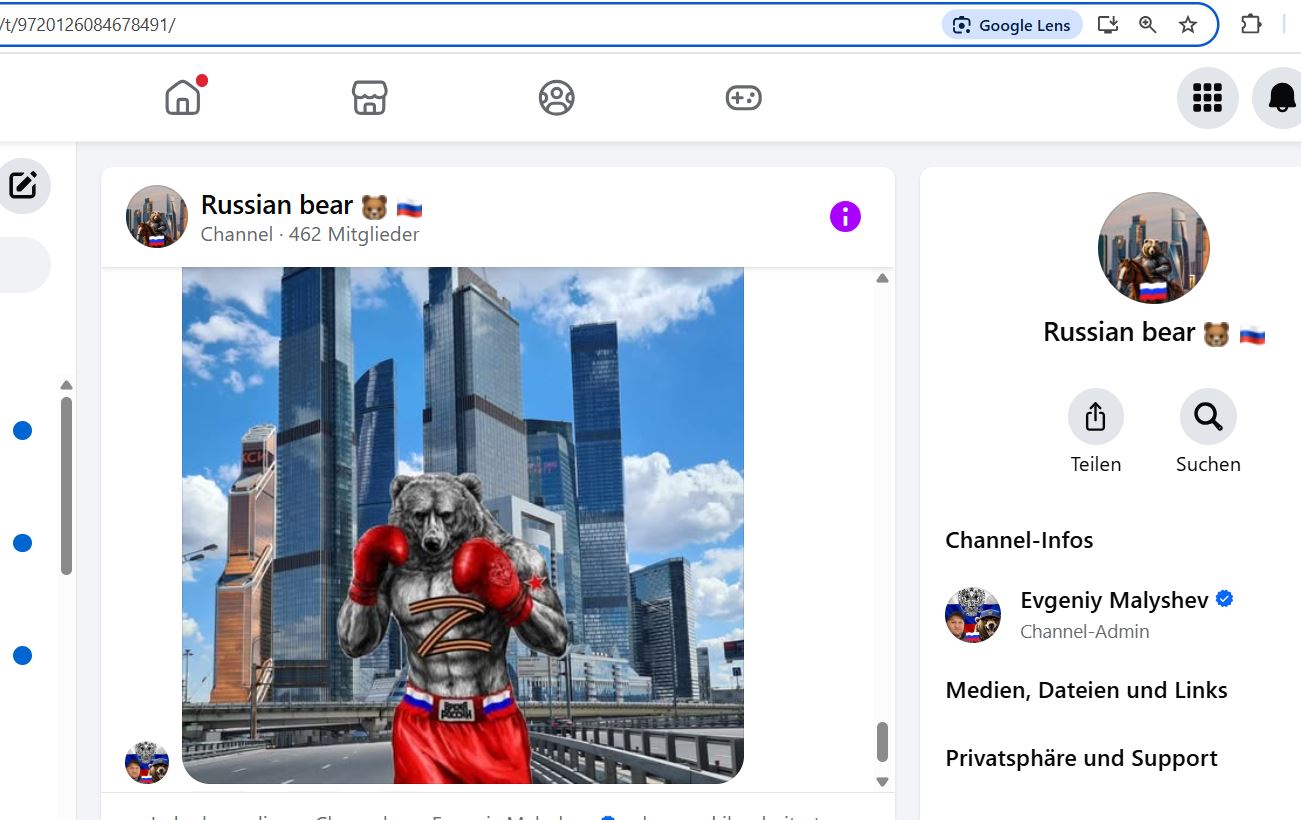Viewport: 1301px width, 820px height.
Task: Click the chat scrollbar up arrow
Action: [882, 279]
